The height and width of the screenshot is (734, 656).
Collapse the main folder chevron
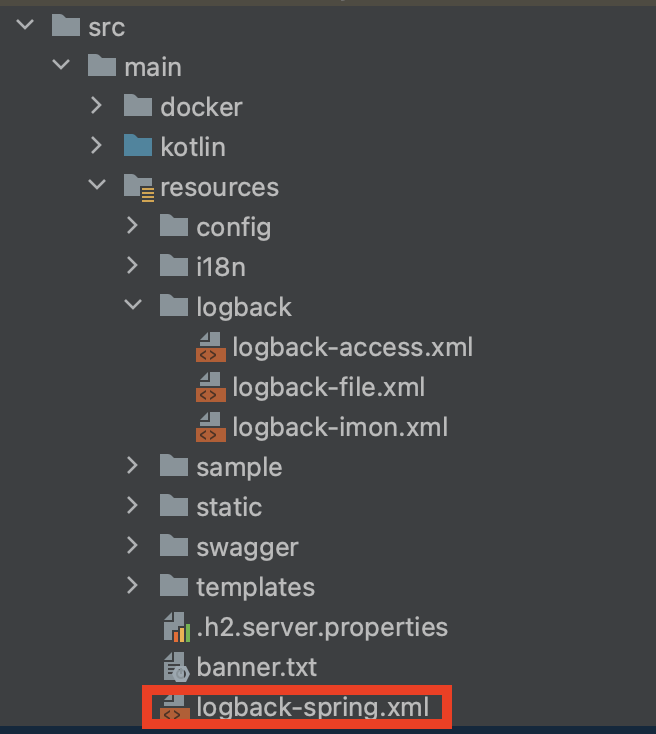pos(61,65)
